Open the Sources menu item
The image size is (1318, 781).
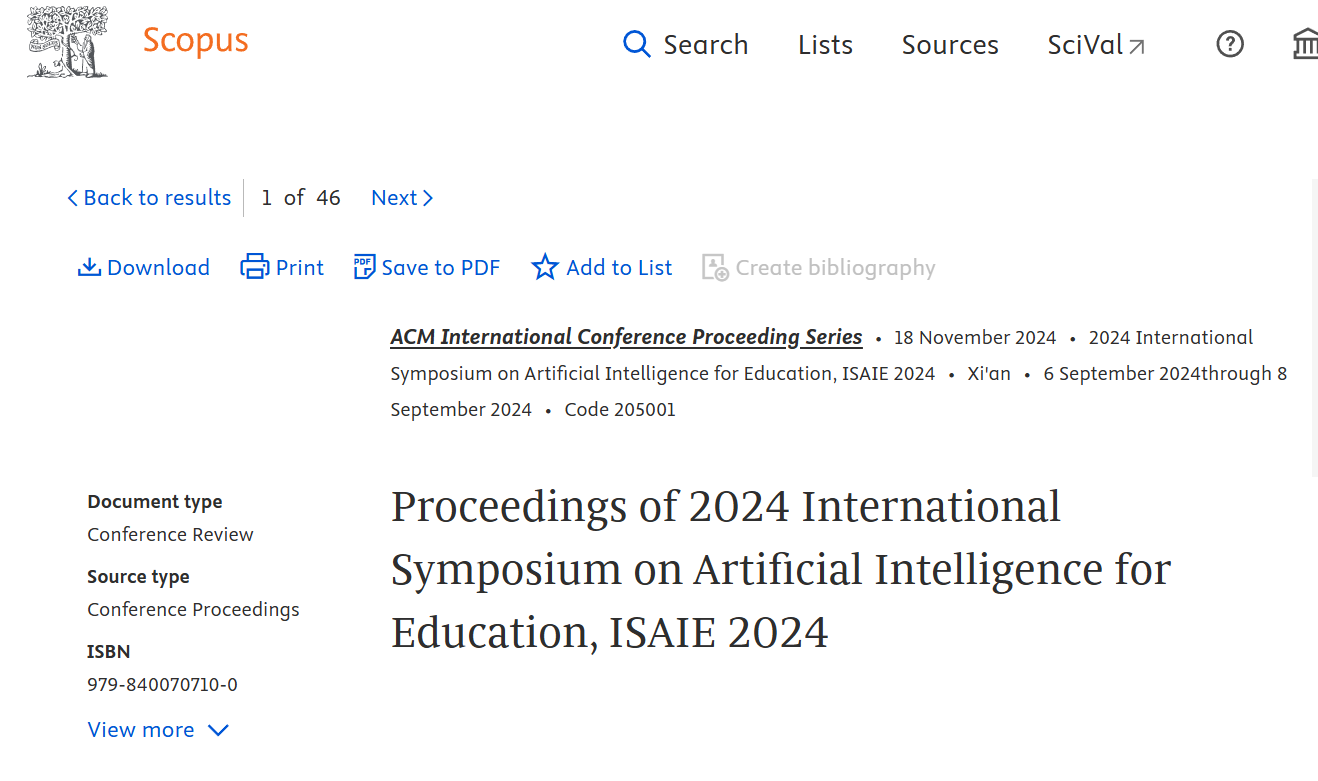(x=950, y=45)
